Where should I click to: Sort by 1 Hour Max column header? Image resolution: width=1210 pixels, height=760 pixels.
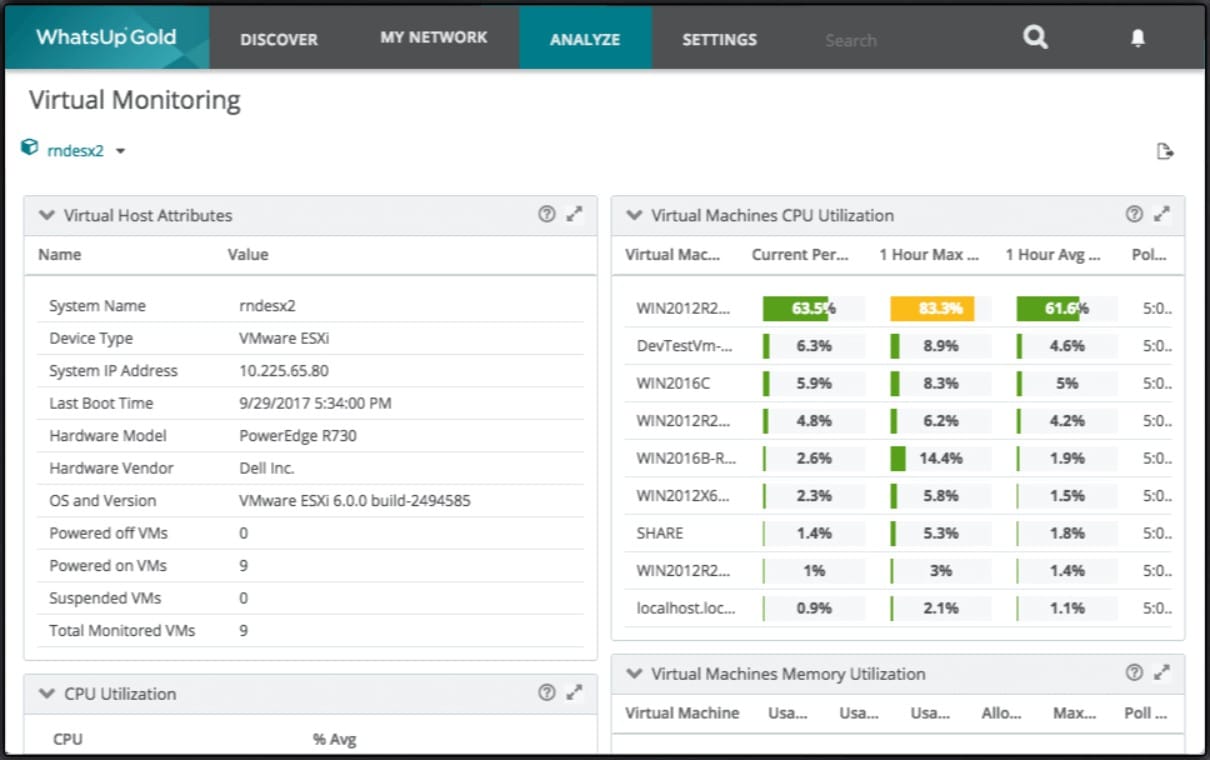929,254
